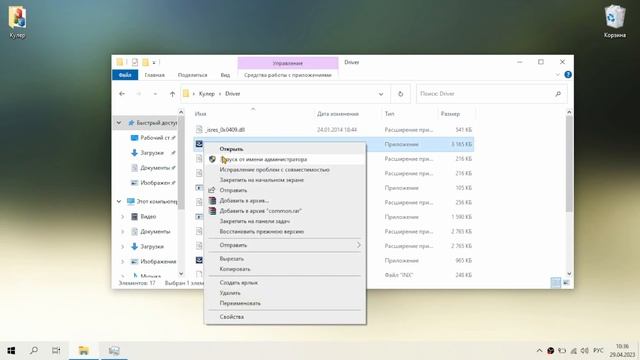Open quick access toolbar customize dropdown
This screenshot has height=360, width=640.
pyautogui.click(x=154, y=62)
